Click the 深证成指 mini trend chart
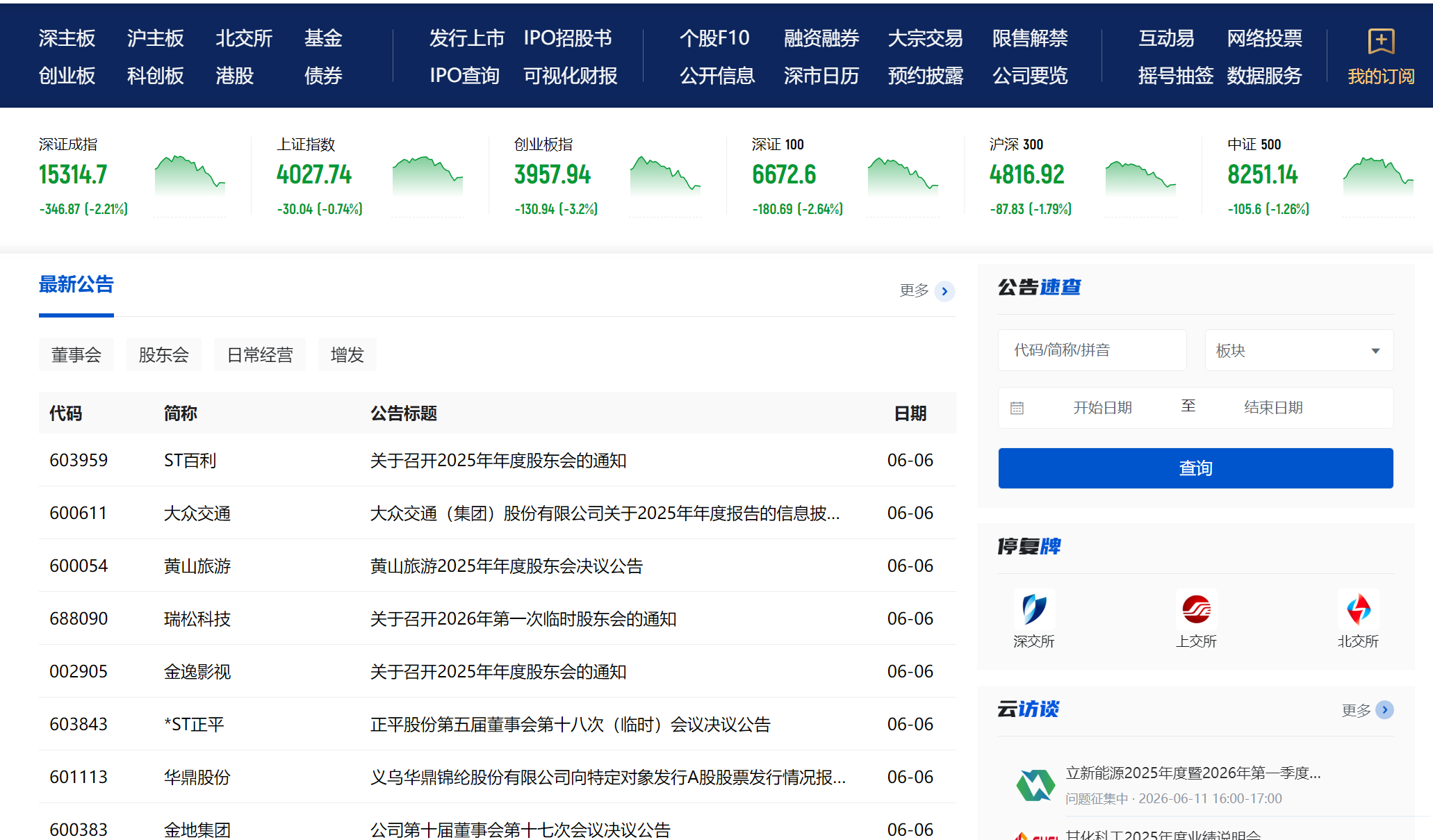Screen dimensions: 1433x840 click(x=190, y=176)
